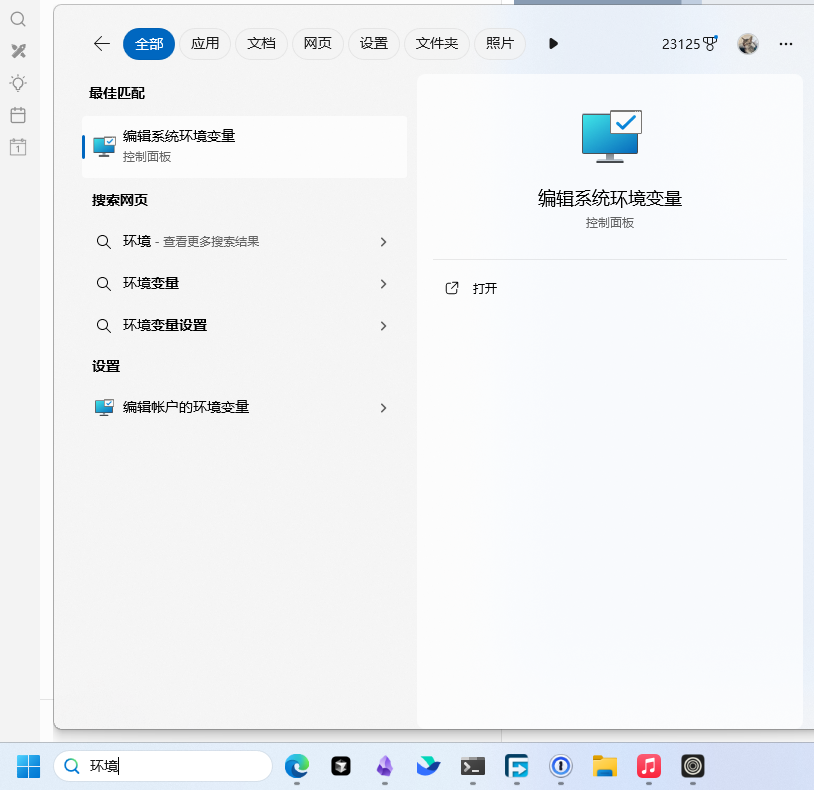Viewport: 814px width, 790px height.
Task: Open File Explorer from the taskbar
Action: (x=604, y=766)
